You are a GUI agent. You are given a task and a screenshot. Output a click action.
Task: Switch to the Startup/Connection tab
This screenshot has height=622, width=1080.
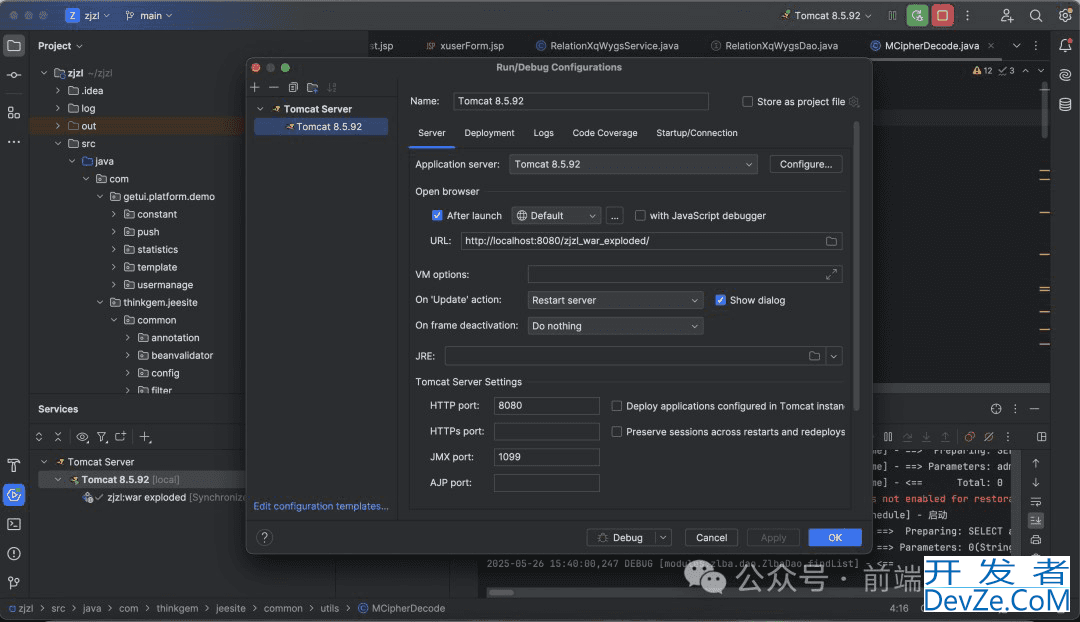696,133
